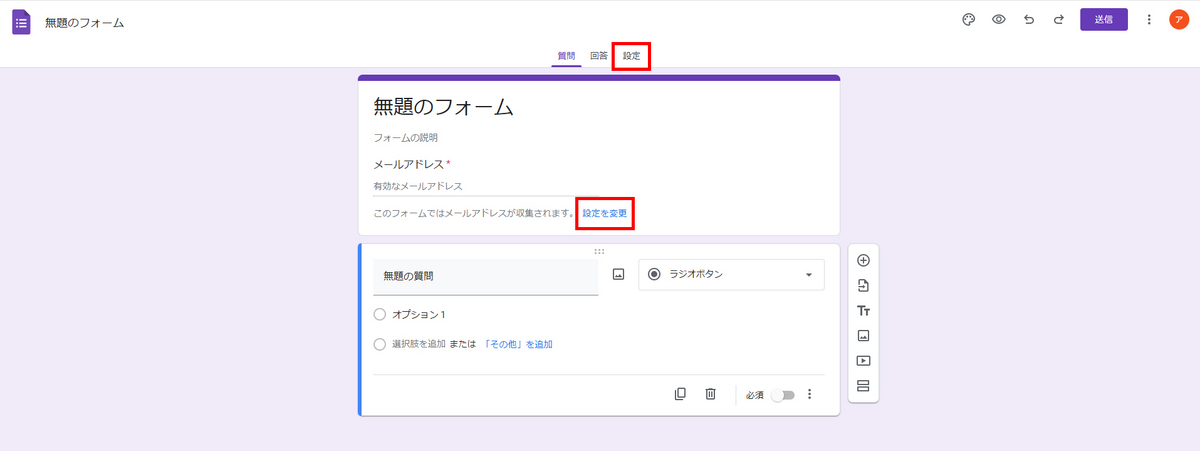Switch to the 回答 tab

point(599,56)
